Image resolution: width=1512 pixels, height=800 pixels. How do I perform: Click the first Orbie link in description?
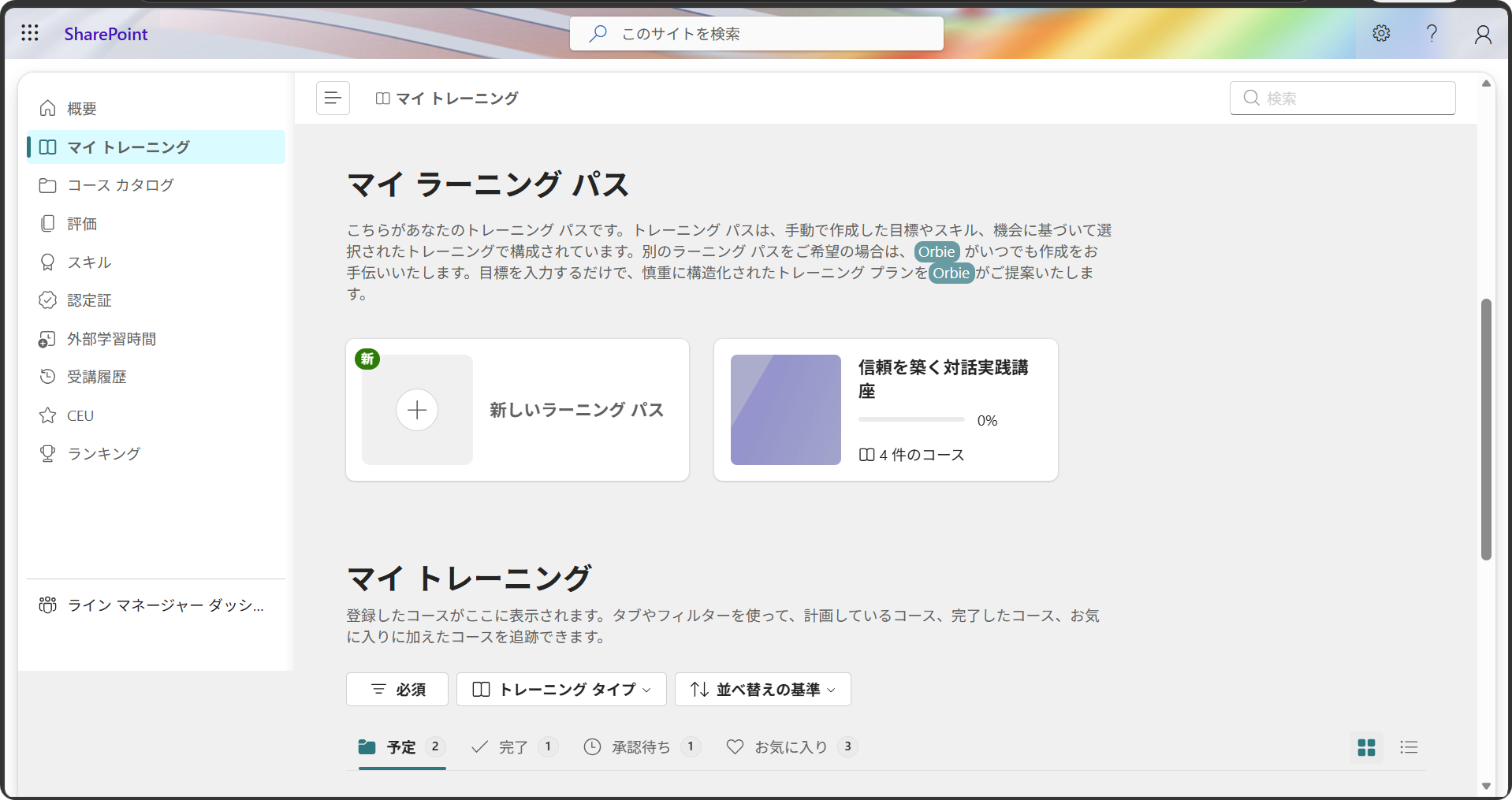pyautogui.click(x=937, y=252)
